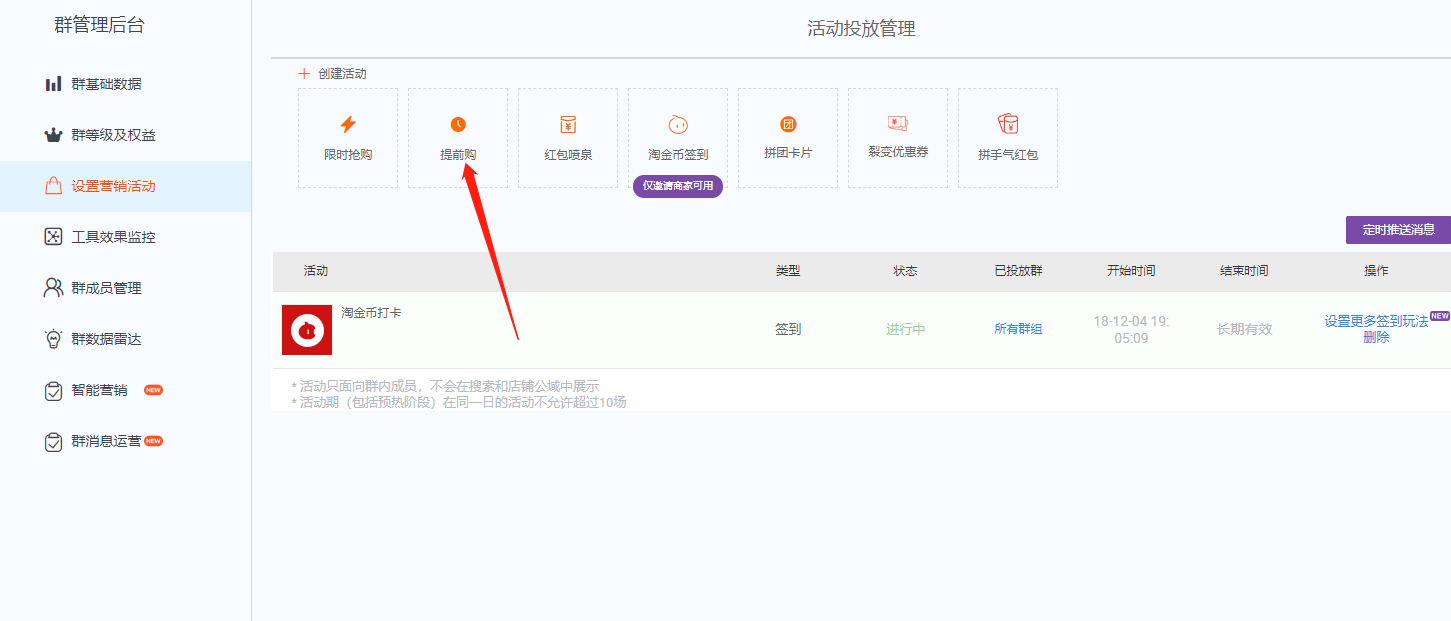Click the 类型 column header
Viewport: 1451px width, 621px height.
tap(788, 271)
